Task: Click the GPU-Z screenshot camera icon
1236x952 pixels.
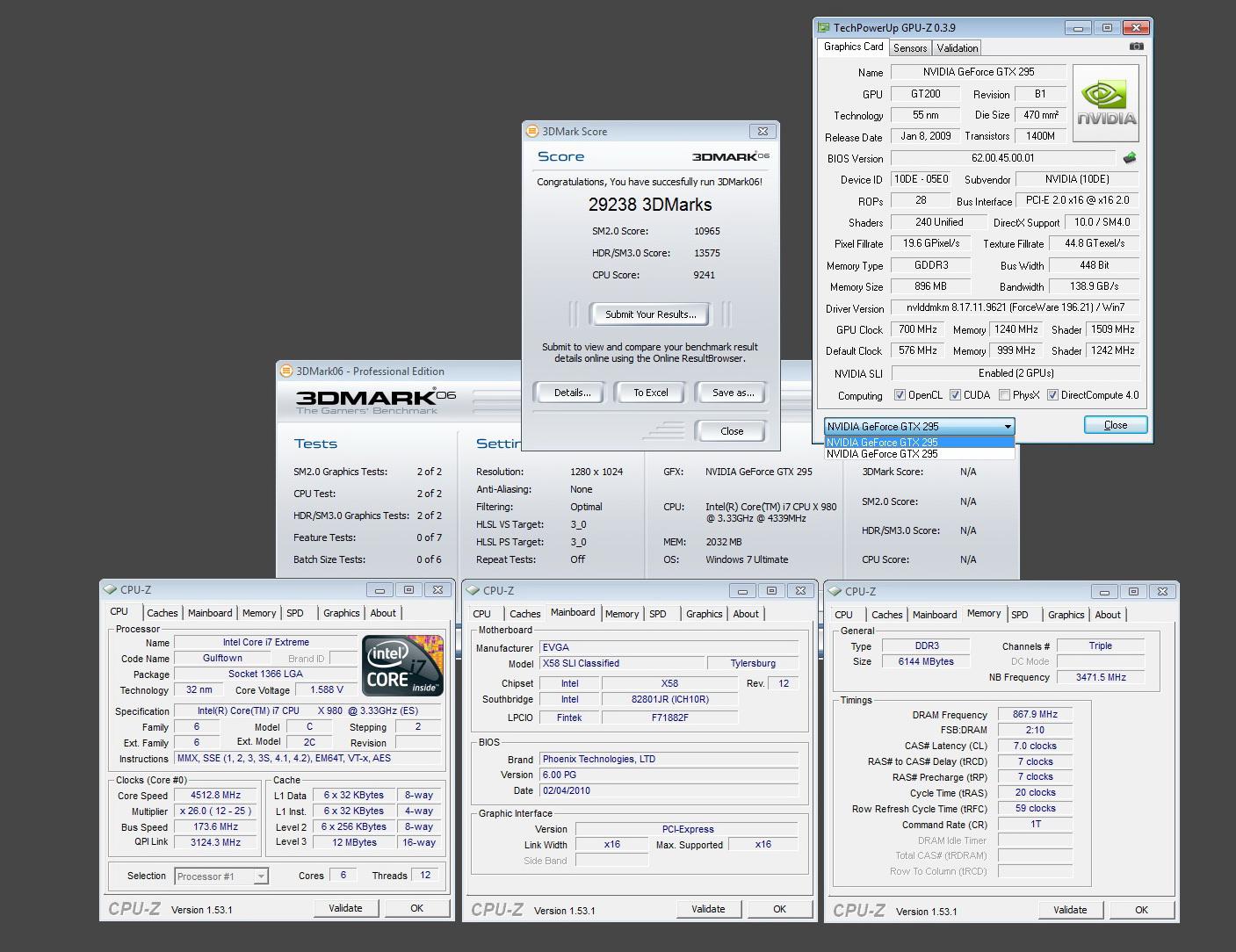Action: click(1136, 47)
